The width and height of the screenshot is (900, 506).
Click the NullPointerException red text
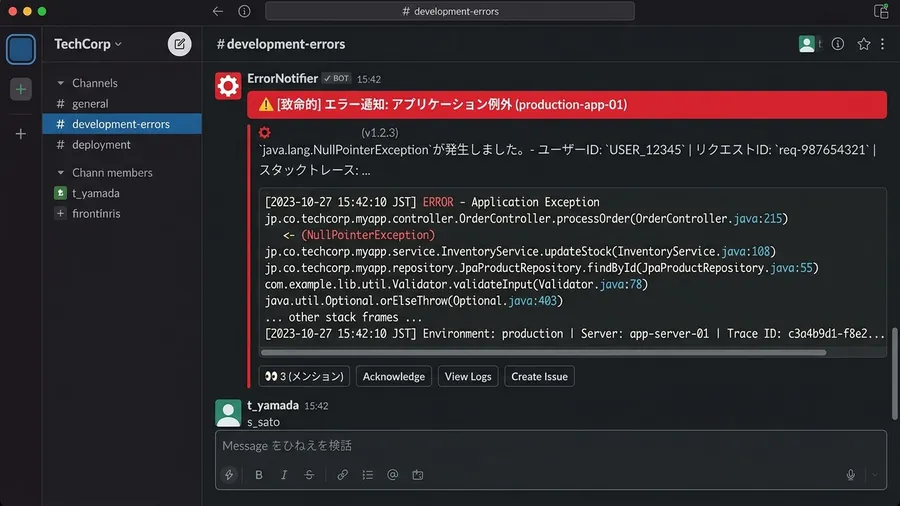pyautogui.click(x=368, y=235)
